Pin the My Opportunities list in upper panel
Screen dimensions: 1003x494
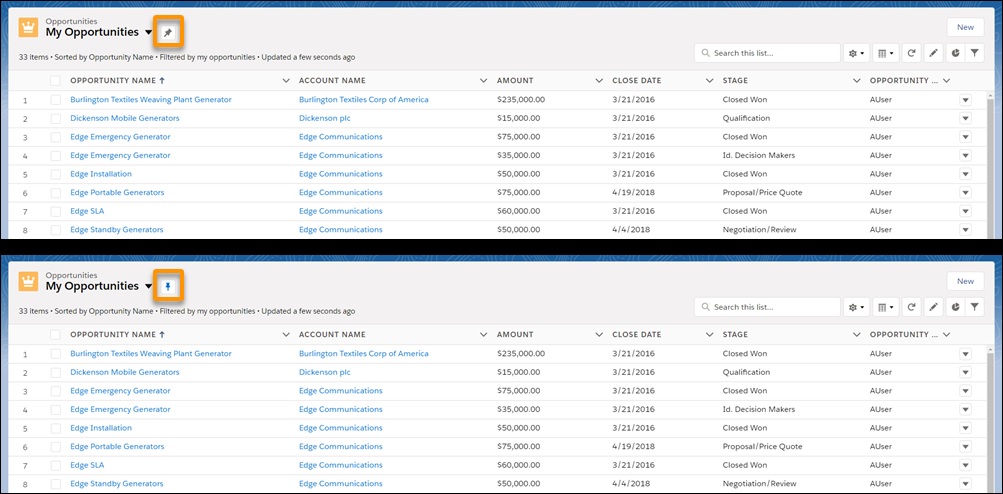(168, 33)
